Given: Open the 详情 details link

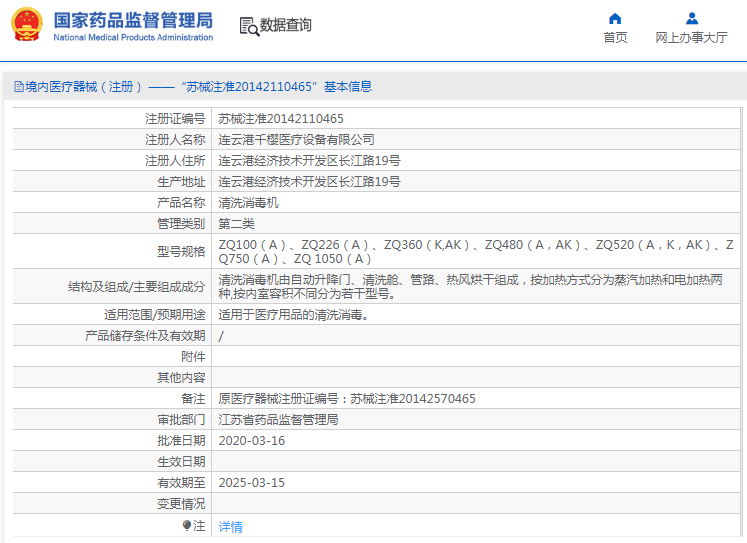Looking at the screenshot, I should (230, 526).
